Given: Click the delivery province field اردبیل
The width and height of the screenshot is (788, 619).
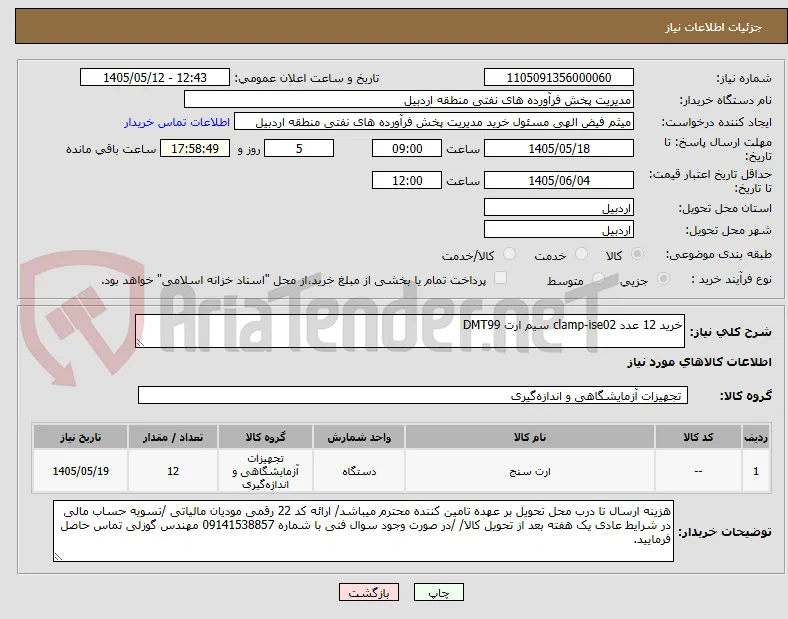Looking at the screenshot, I should 558,207.
